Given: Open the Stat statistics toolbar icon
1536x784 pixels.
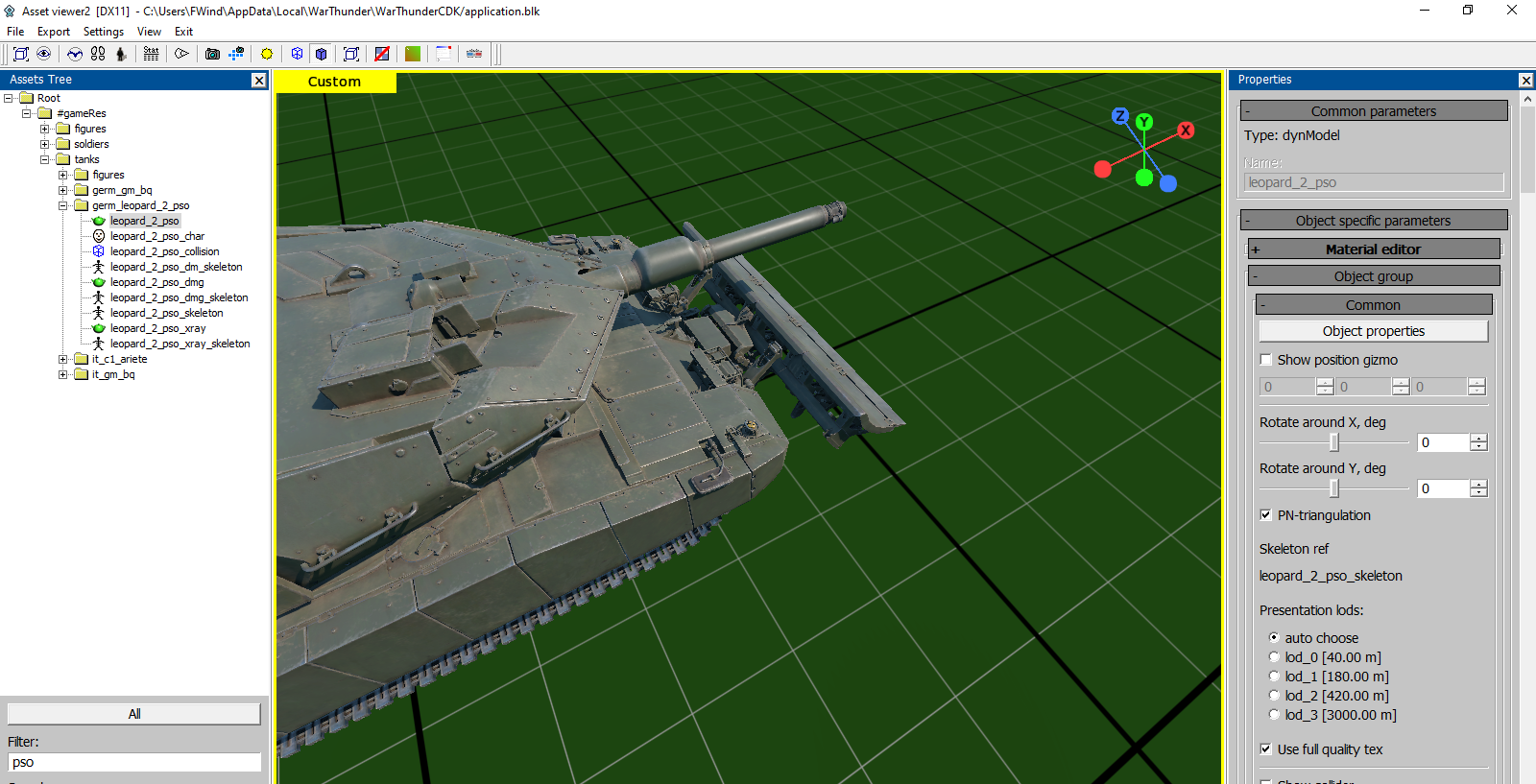Looking at the screenshot, I should (x=151, y=54).
